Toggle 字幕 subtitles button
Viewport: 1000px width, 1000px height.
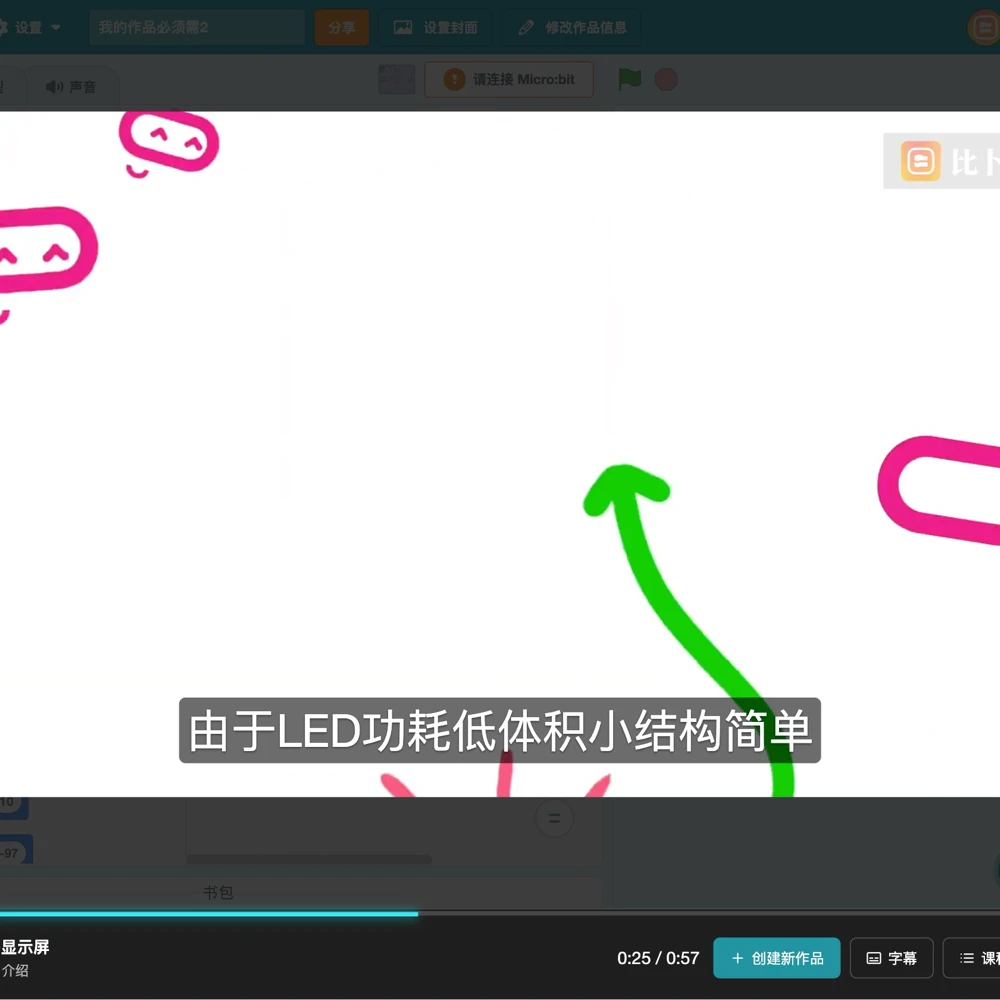coord(892,958)
